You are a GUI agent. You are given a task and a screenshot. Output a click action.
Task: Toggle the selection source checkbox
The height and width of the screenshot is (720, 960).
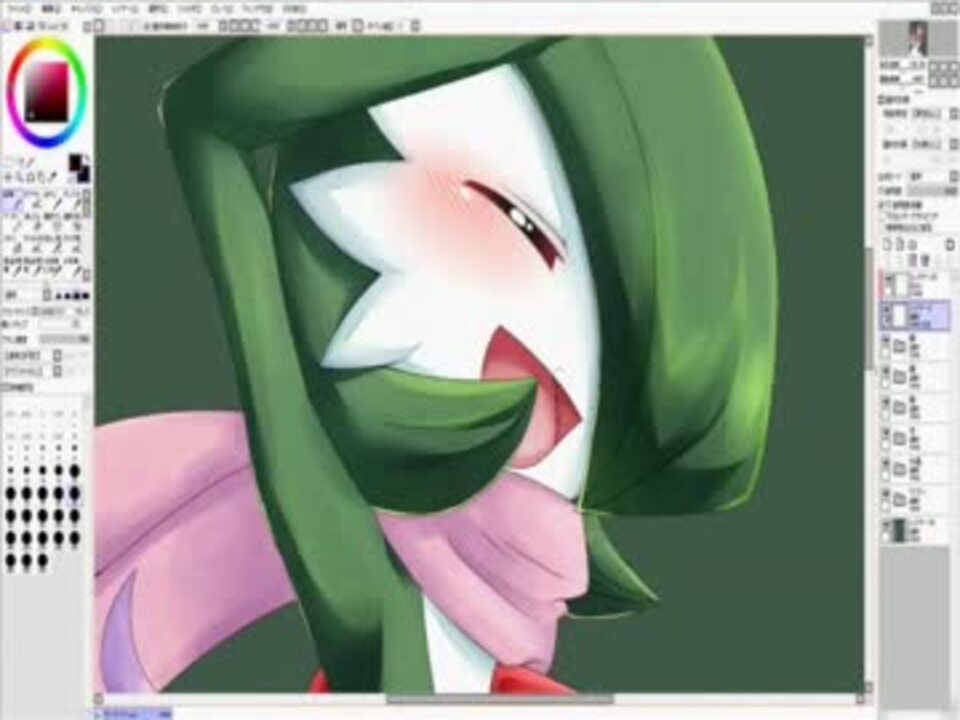tap(883, 228)
